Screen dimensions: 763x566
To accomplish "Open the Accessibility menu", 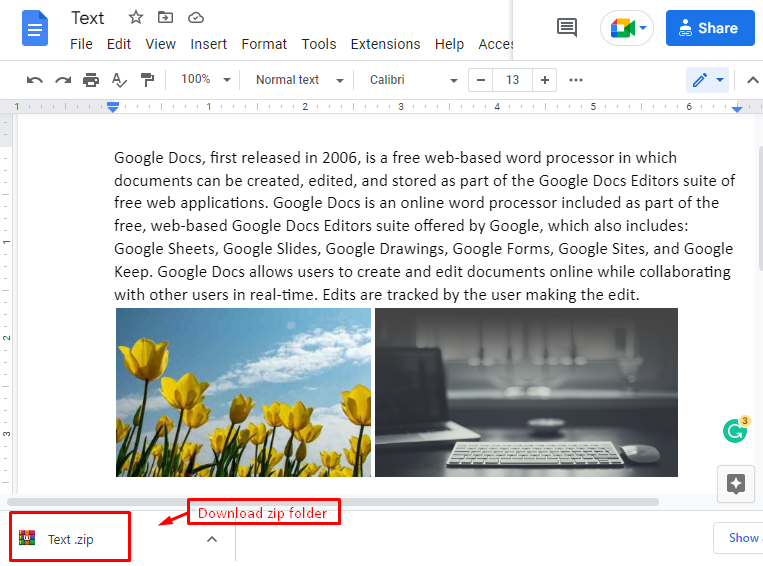I will pyautogui.click(x=495, y=44).
